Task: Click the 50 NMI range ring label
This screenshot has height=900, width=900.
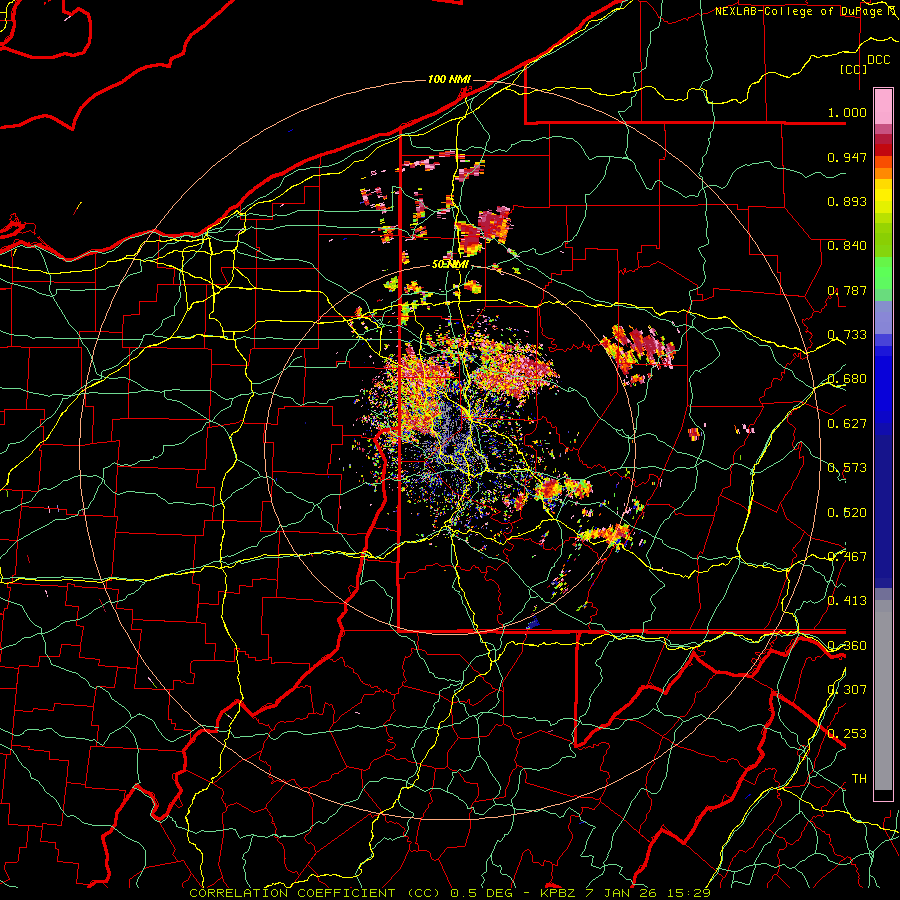Action: click(x=451, y=265)
